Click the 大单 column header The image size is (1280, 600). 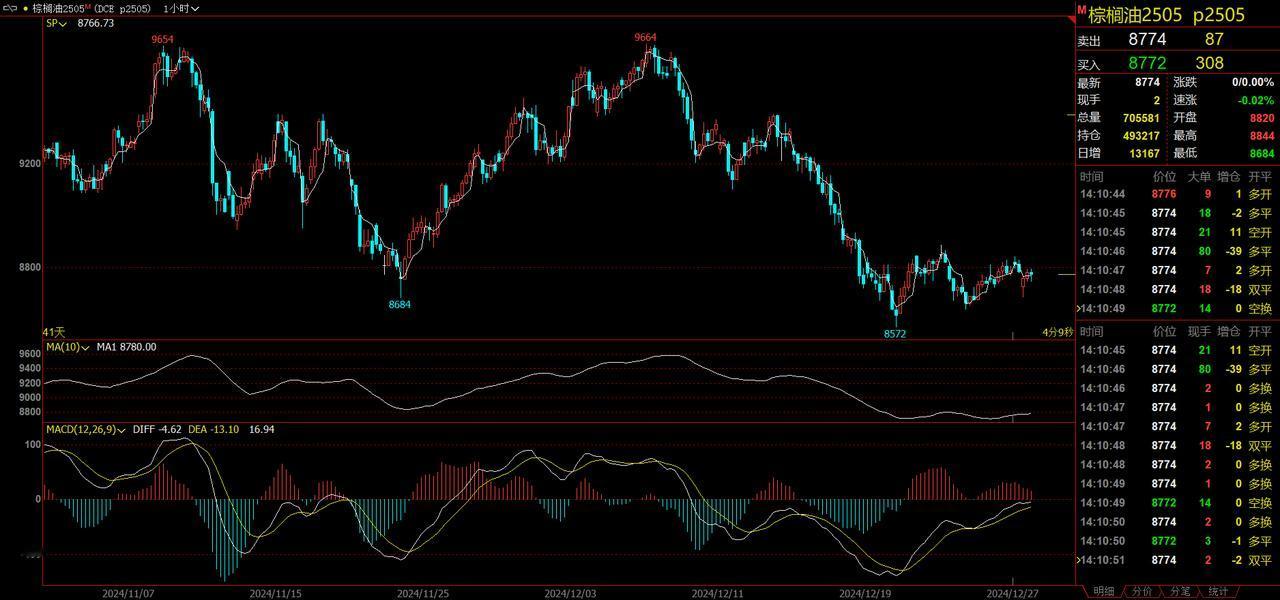click(1198, 176)
